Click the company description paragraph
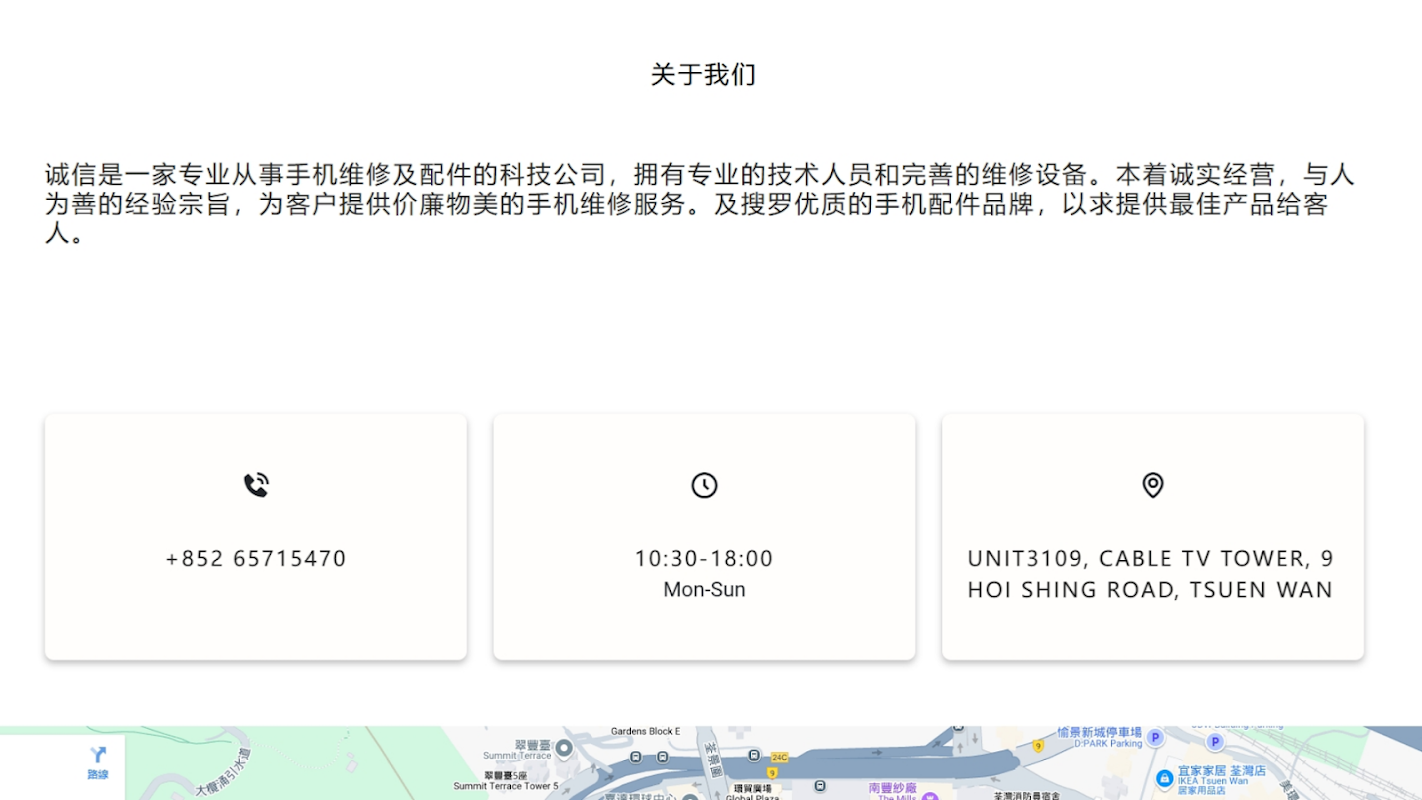The height and width of the screenshot is (800, 1422). (x=700, y=204)
